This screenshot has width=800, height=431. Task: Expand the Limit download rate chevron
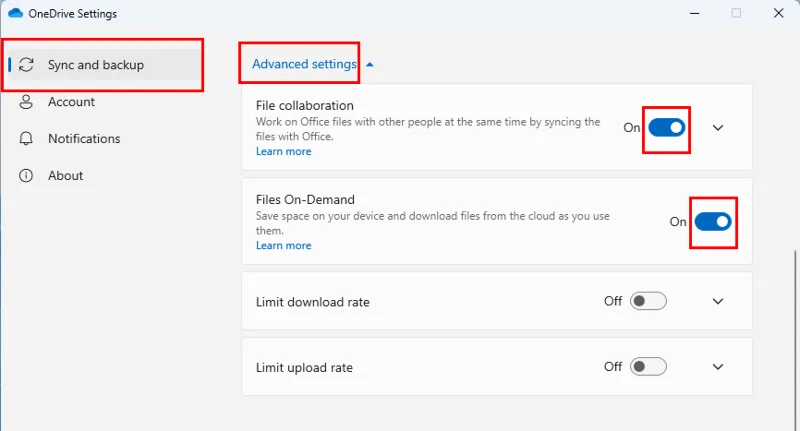(718, 301)
